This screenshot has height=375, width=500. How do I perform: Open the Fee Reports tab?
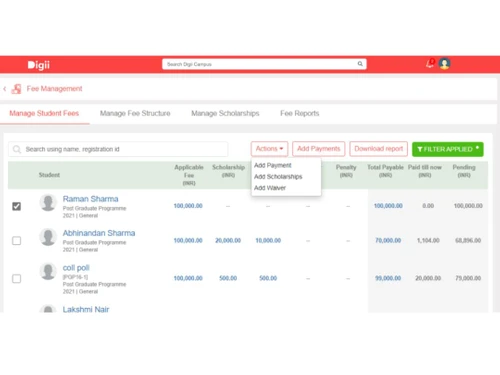300,113
